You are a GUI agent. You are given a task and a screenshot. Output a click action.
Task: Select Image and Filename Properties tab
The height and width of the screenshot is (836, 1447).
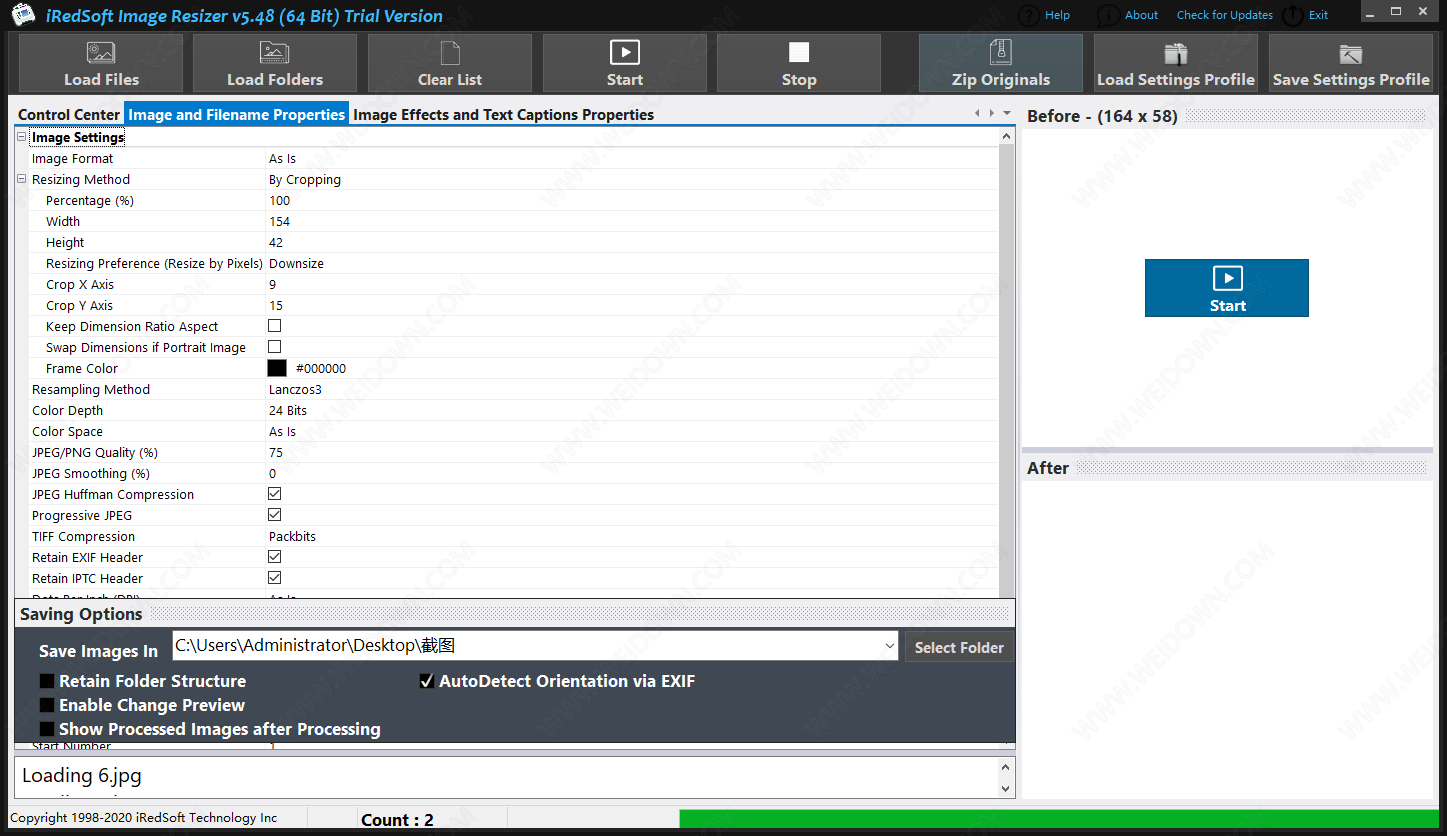pos(237,115)
